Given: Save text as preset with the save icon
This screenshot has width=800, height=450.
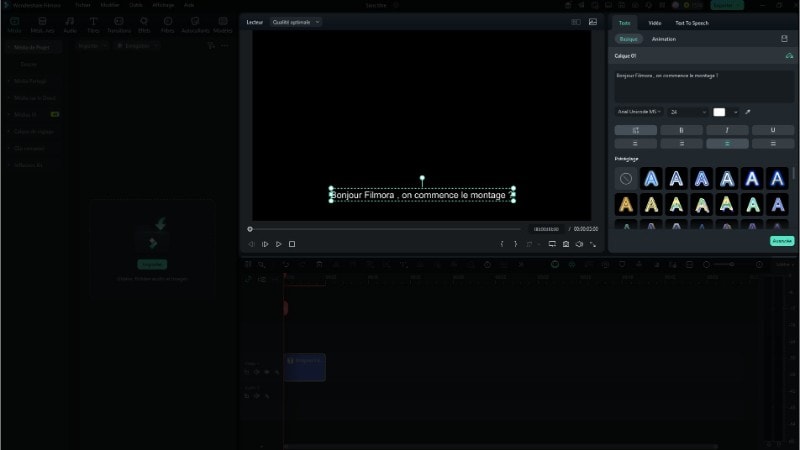Looking at the screenshot, I should 784,39.
